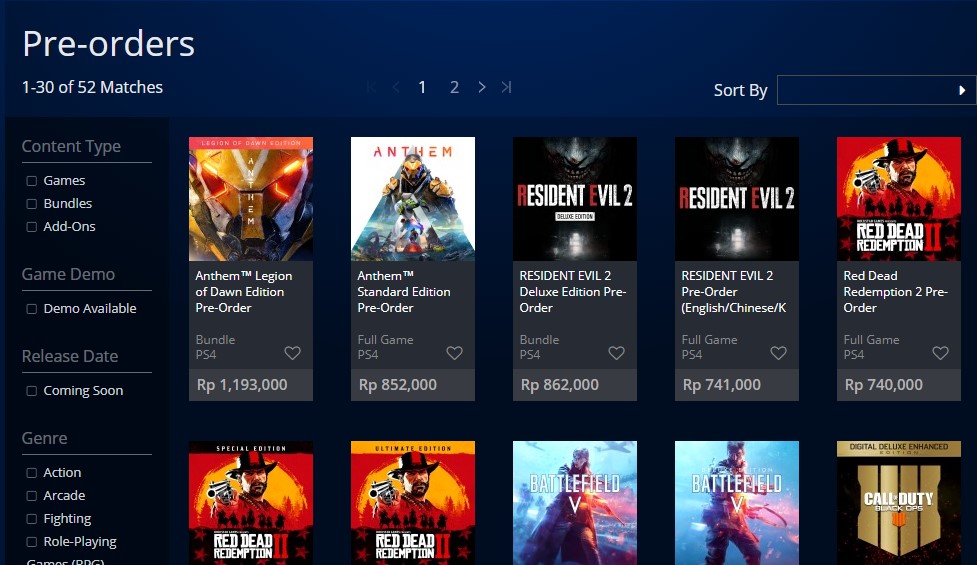Open Red Dead Redemption II Ultimate Edition cover
The image size is (977, 565).
(413, 503)
